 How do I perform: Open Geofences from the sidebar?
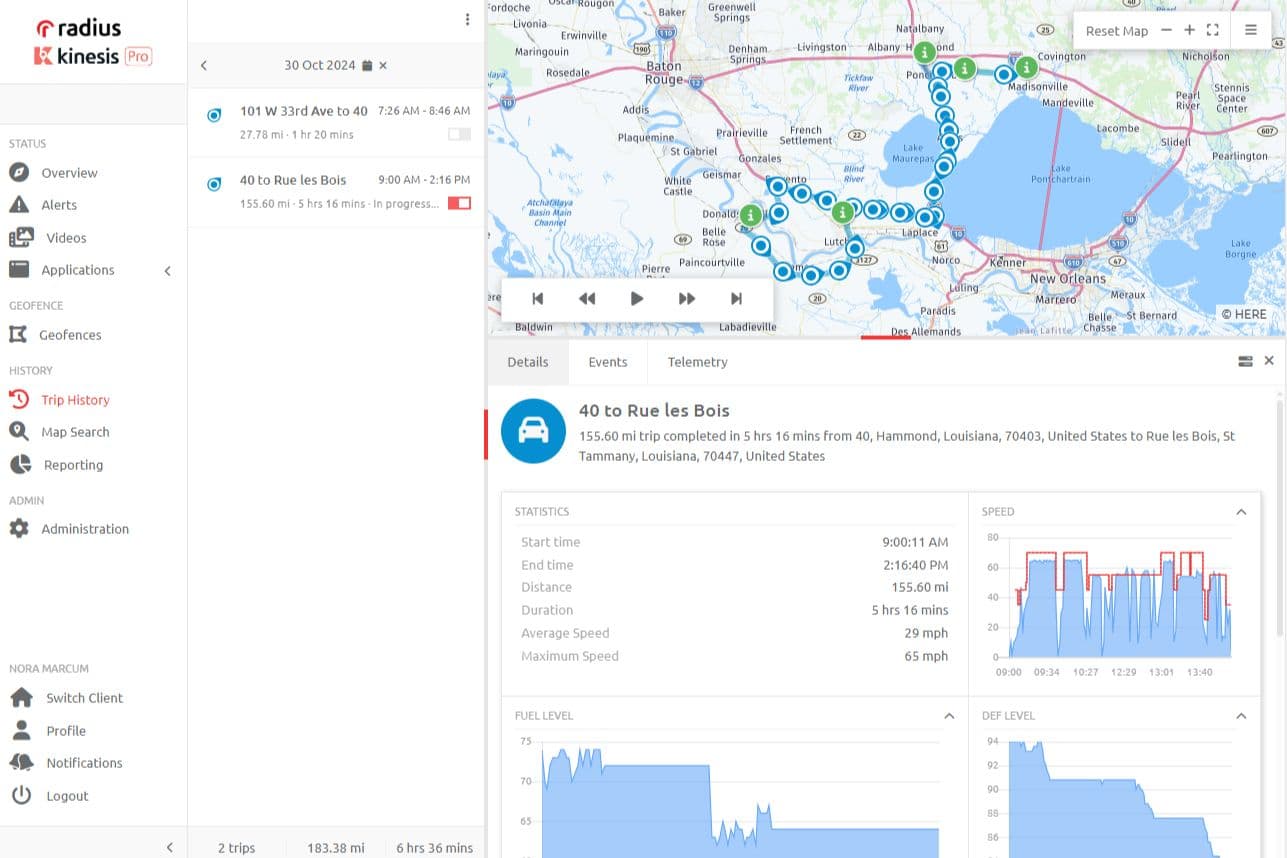[x=70, y=335]
